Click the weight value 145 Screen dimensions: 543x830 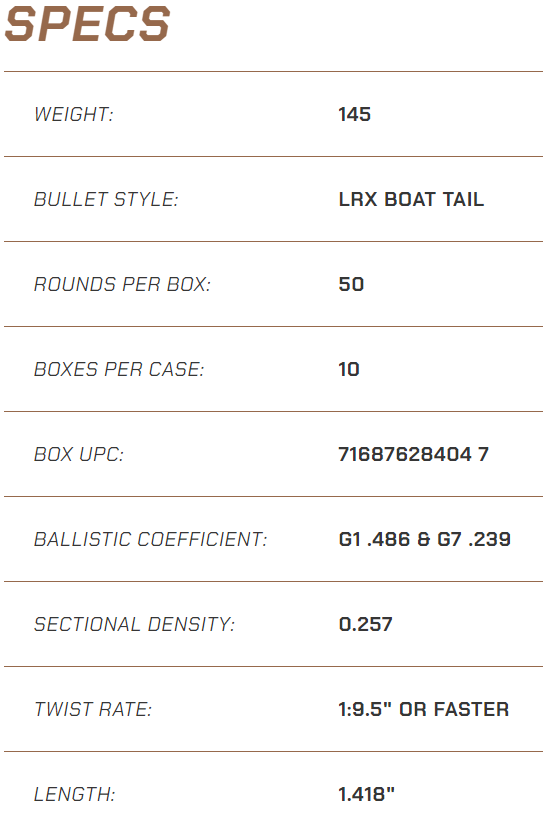pyautogui.click(x=355, y=114)
